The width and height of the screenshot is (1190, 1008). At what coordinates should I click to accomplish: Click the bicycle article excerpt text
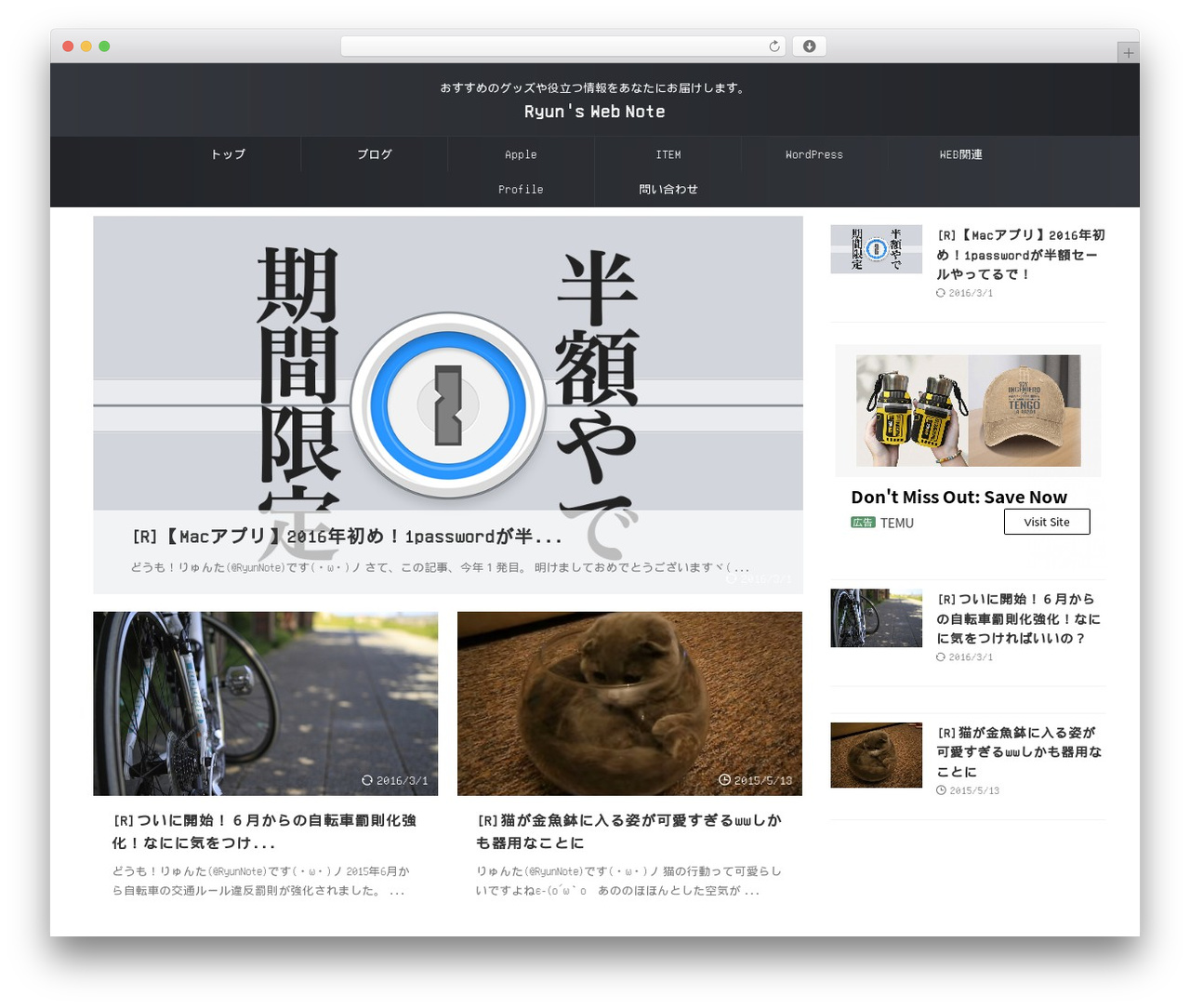coord(261,881)
